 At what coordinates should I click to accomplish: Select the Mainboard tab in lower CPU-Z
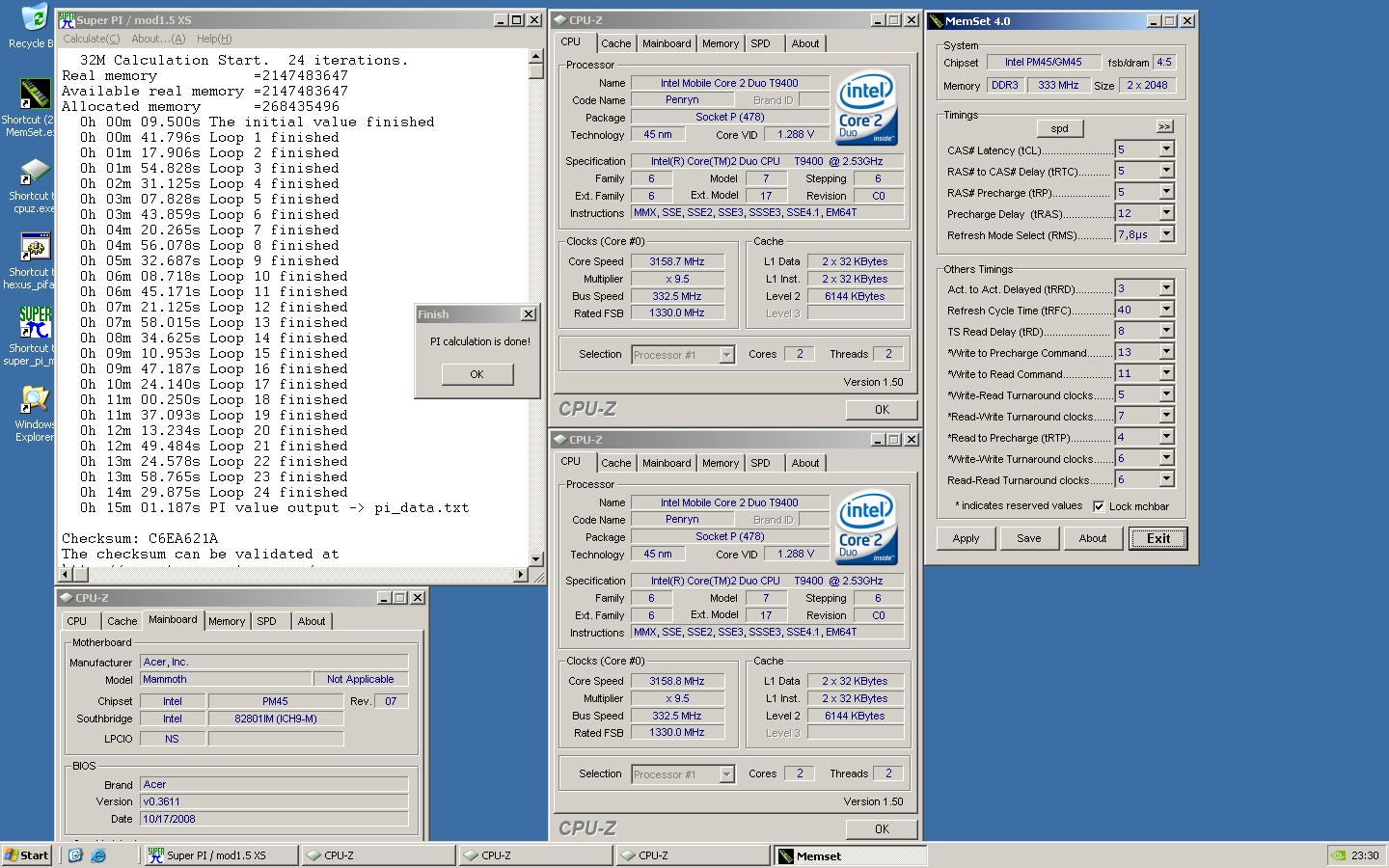667,463
